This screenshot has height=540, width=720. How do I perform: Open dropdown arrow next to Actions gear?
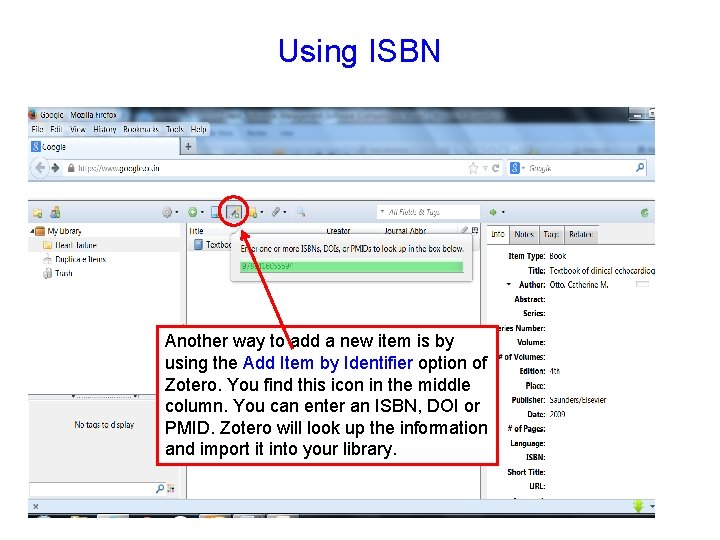coord(177,212)
